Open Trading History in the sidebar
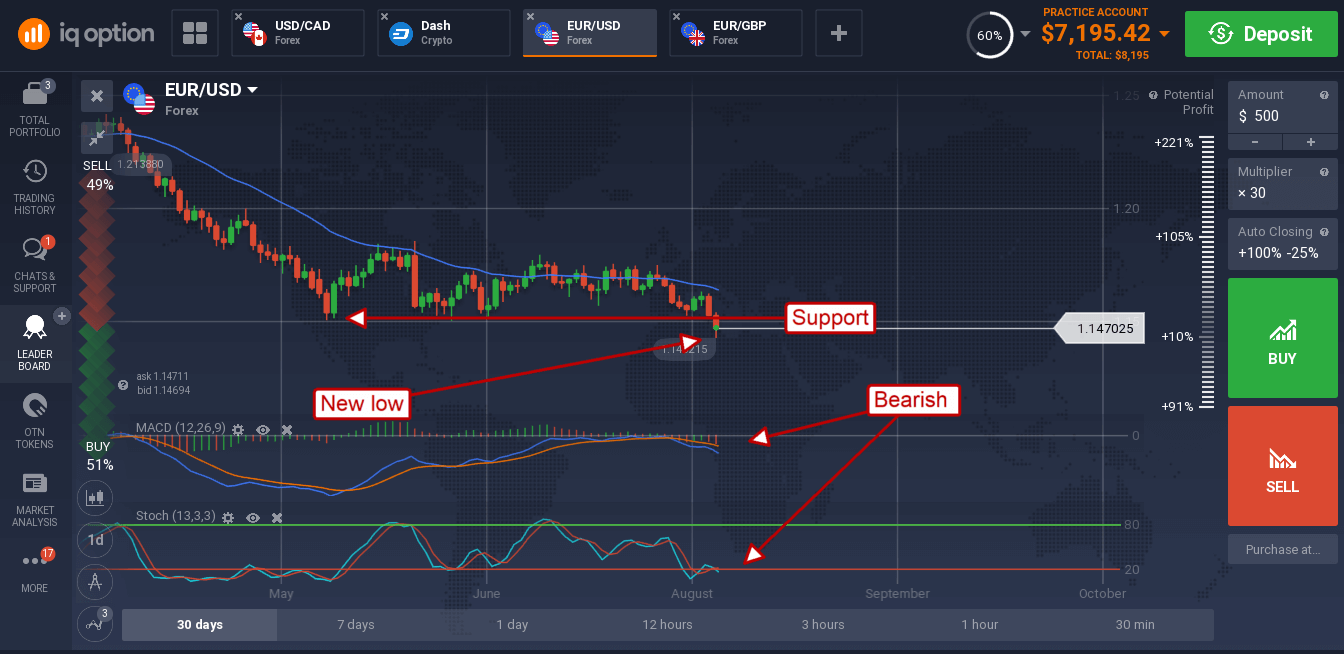This screenshot has height=654, width=1344. point(34,187)
